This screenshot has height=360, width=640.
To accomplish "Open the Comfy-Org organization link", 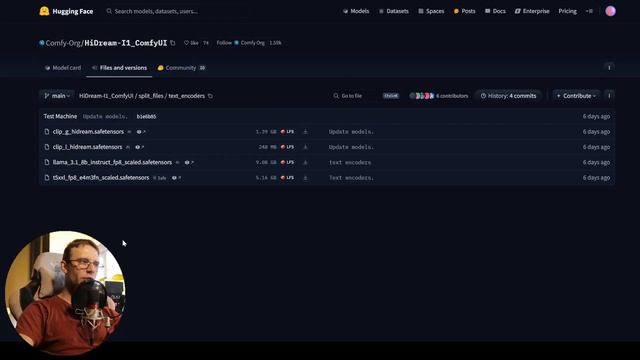I will (x=63, y=43).
